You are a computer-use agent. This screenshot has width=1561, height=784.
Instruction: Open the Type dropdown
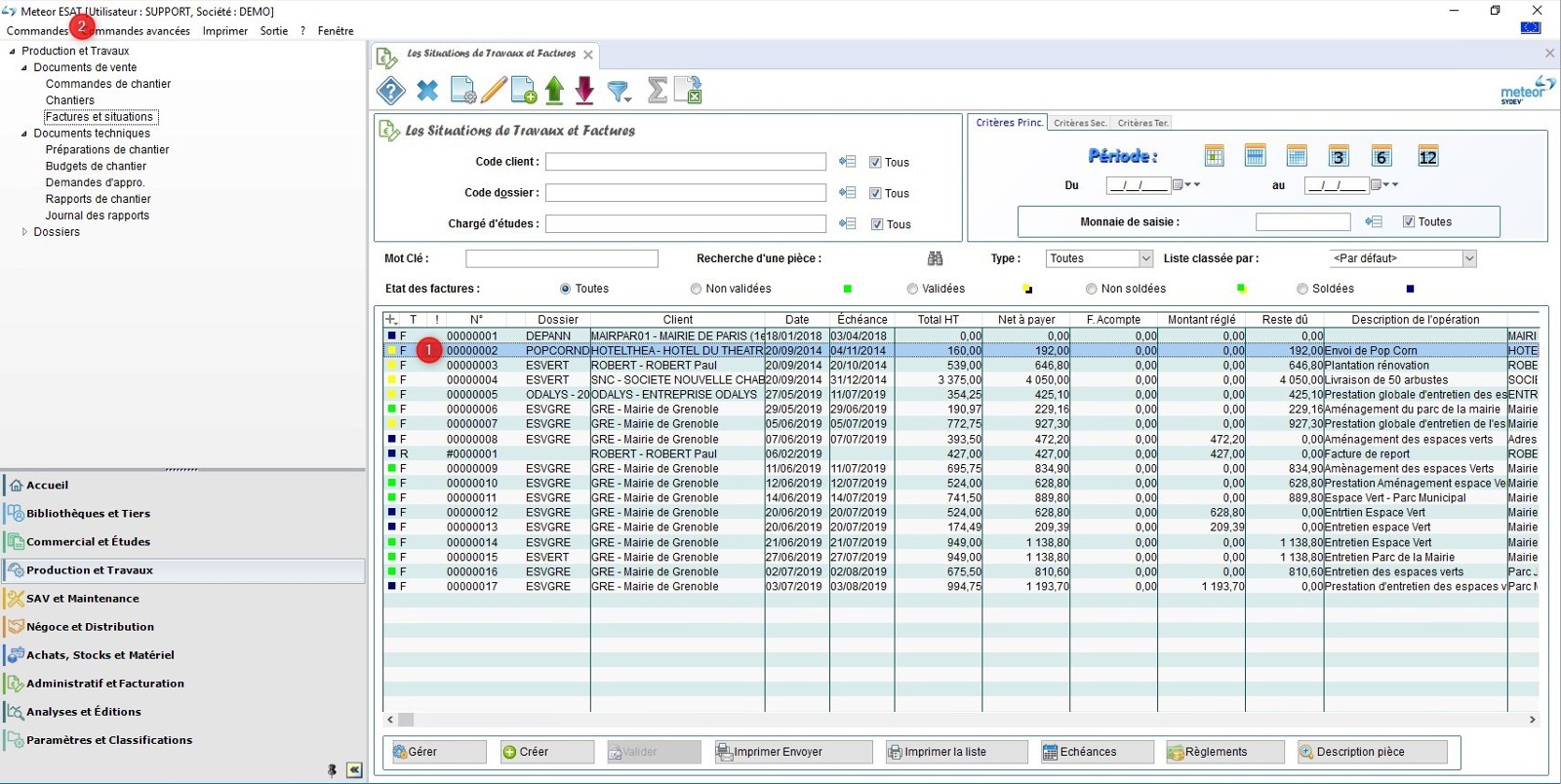point(1146,258)
